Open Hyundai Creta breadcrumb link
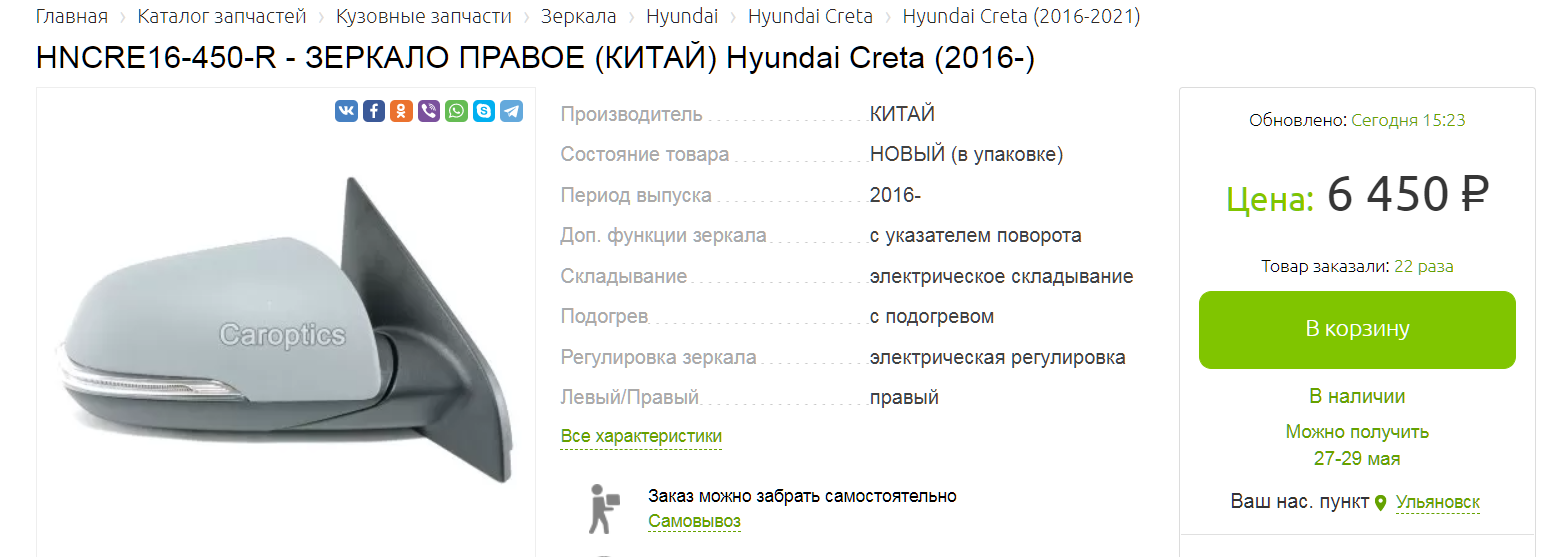Screen dimensions: 1568x557 click(810, 16)
